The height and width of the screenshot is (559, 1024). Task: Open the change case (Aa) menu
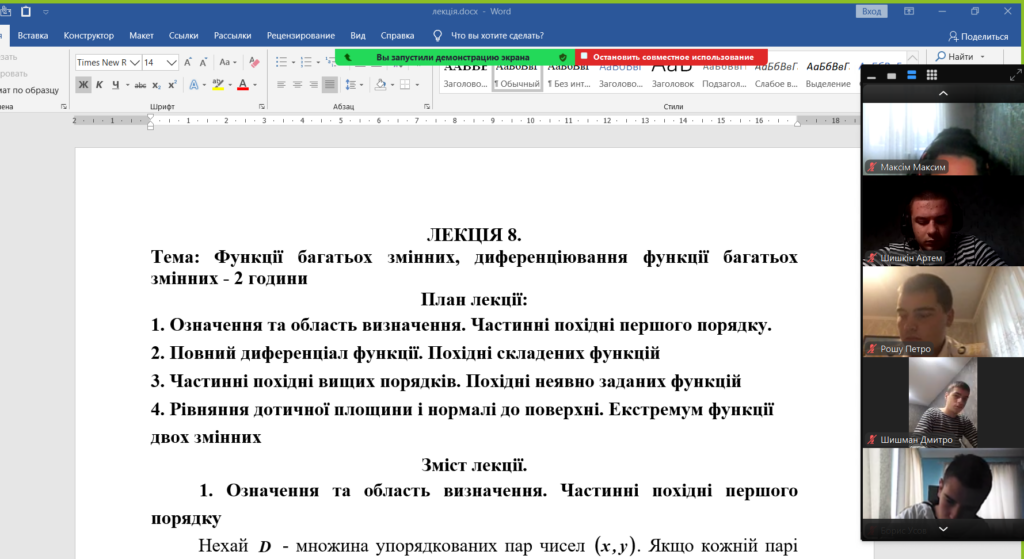(x=227, y=63)
